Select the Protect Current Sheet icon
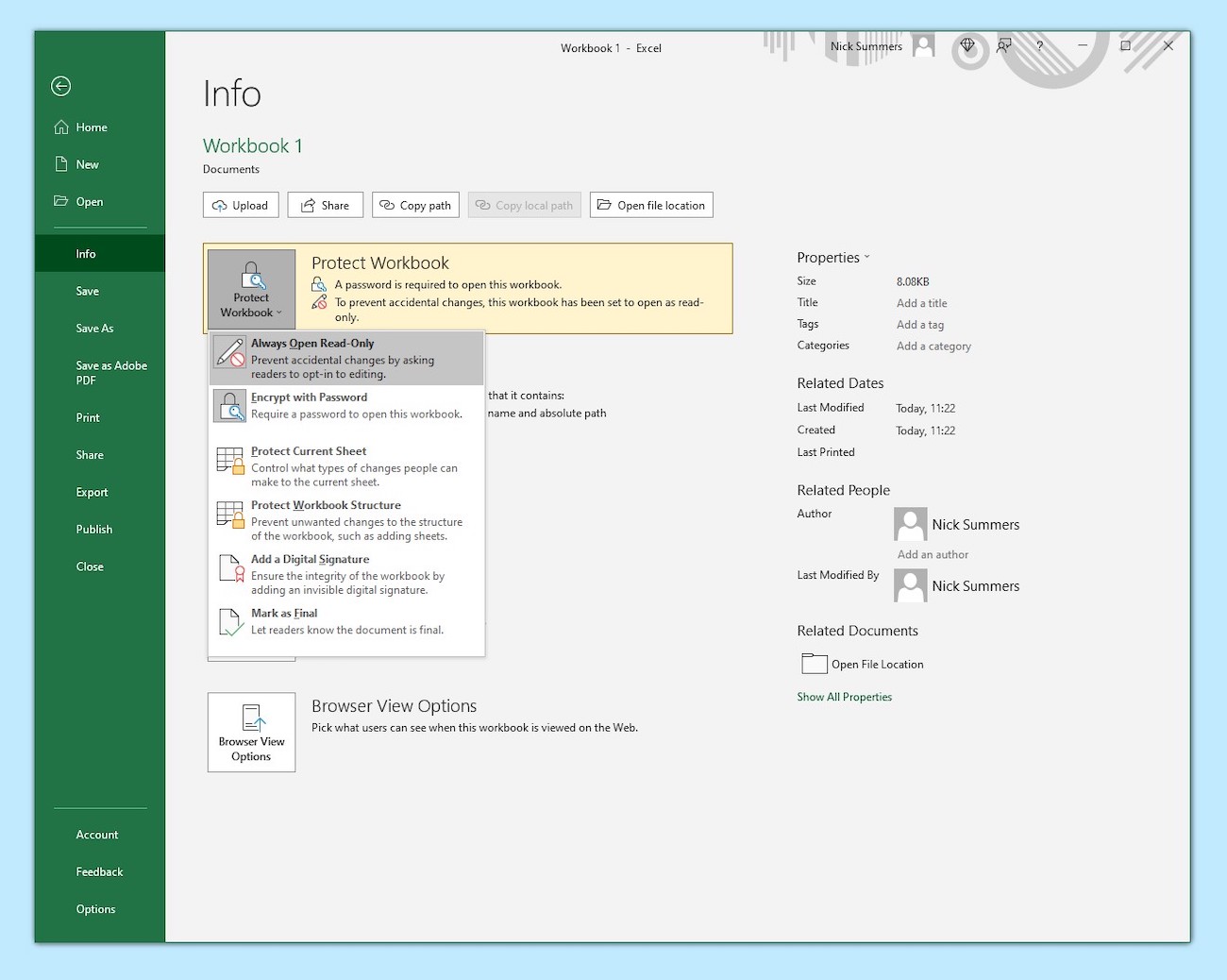This screenshot has height=980, width=1227. (229, 461)
